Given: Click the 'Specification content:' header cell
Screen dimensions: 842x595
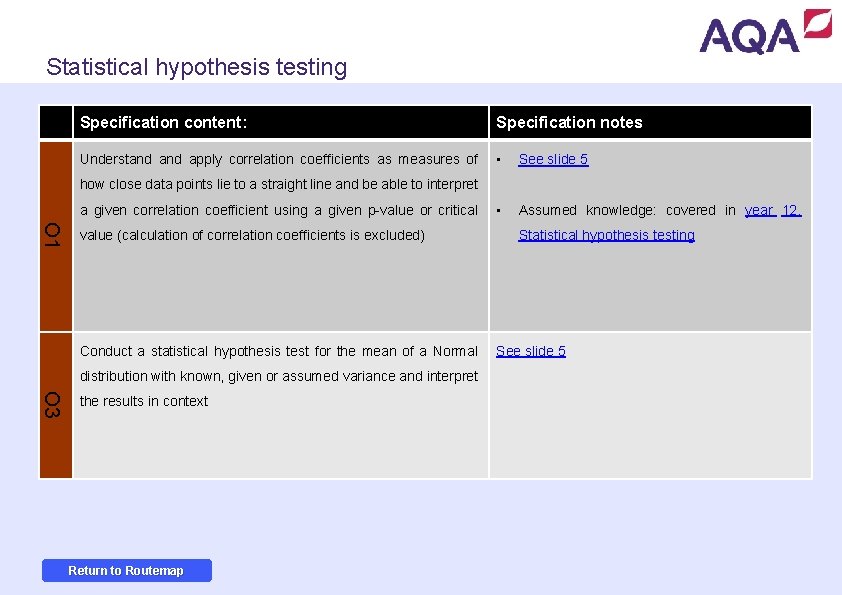Looking at the screenshot, I should (x=280, y=122).
